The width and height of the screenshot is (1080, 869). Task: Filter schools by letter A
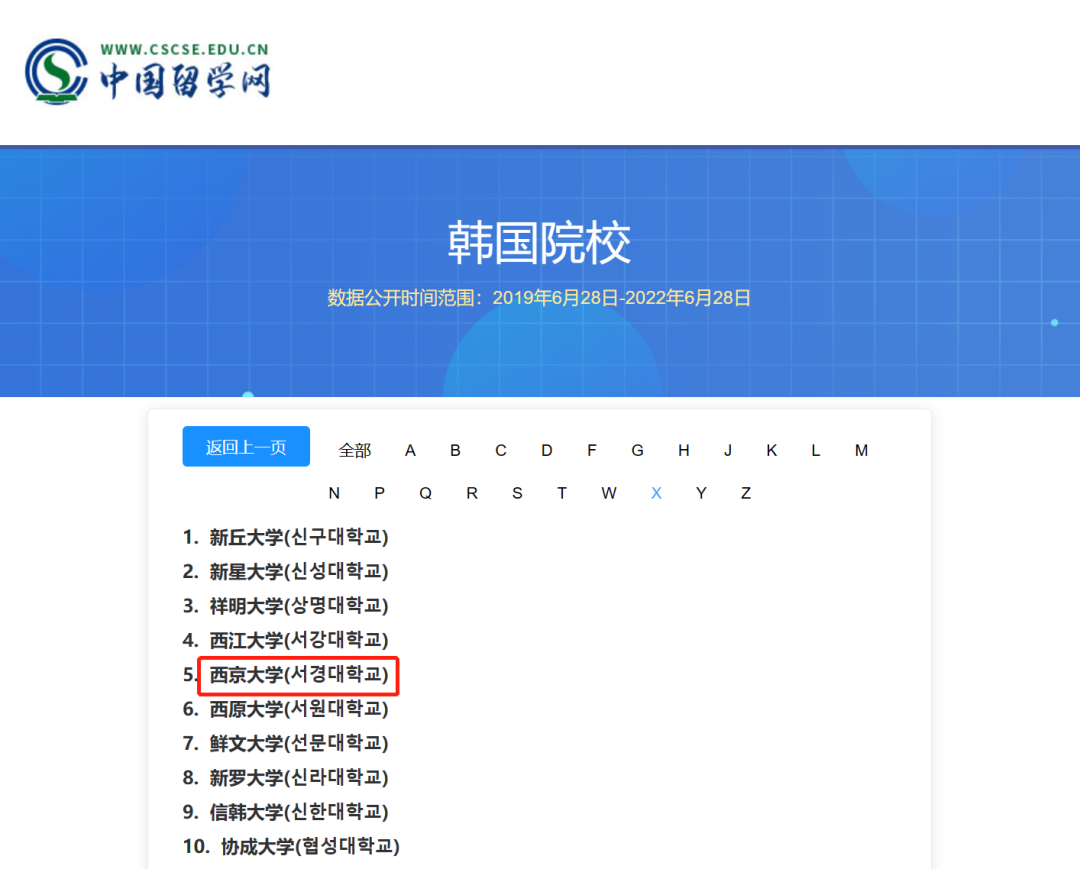coord(411,451)
